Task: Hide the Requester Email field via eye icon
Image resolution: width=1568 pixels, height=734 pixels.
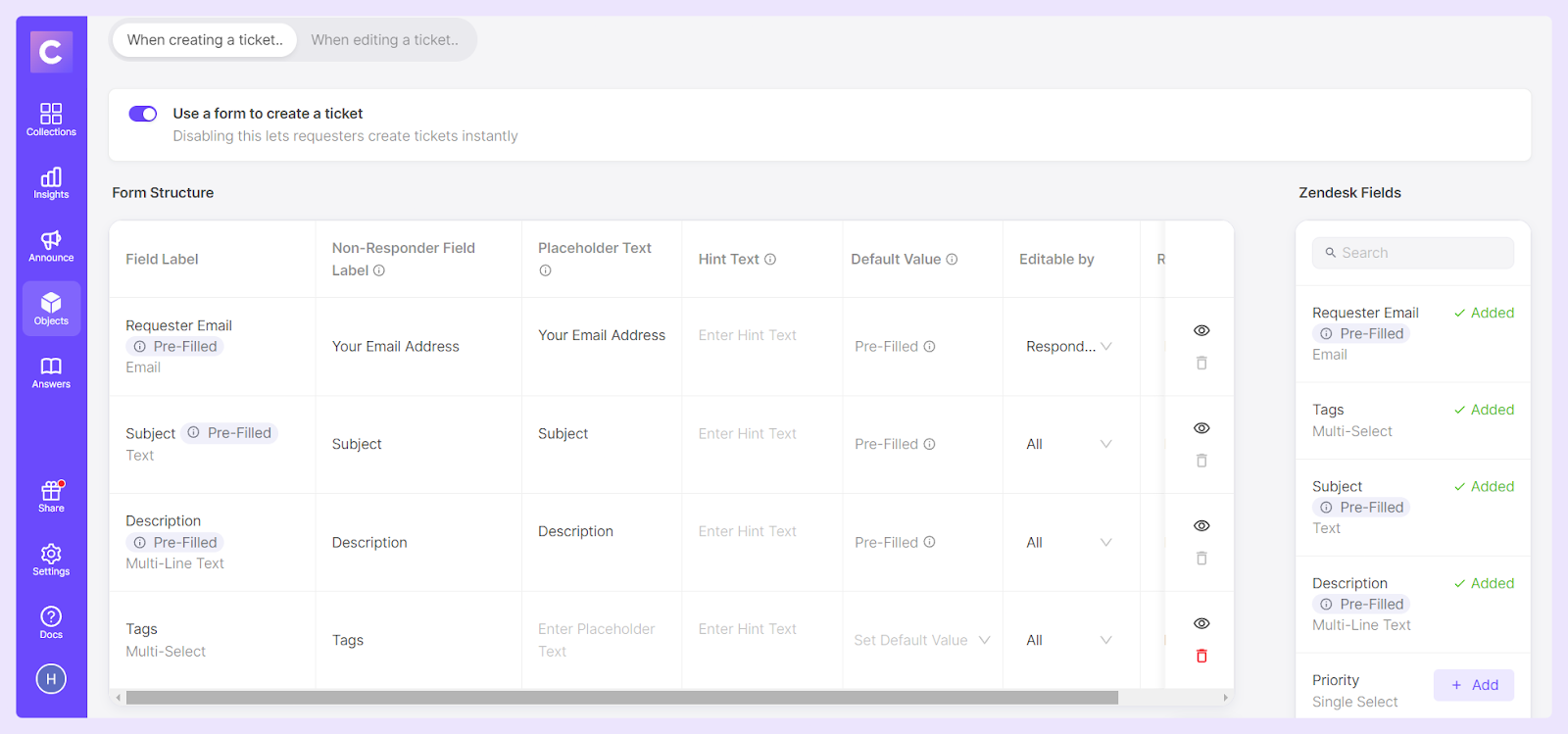Action: coord(1201,330)
